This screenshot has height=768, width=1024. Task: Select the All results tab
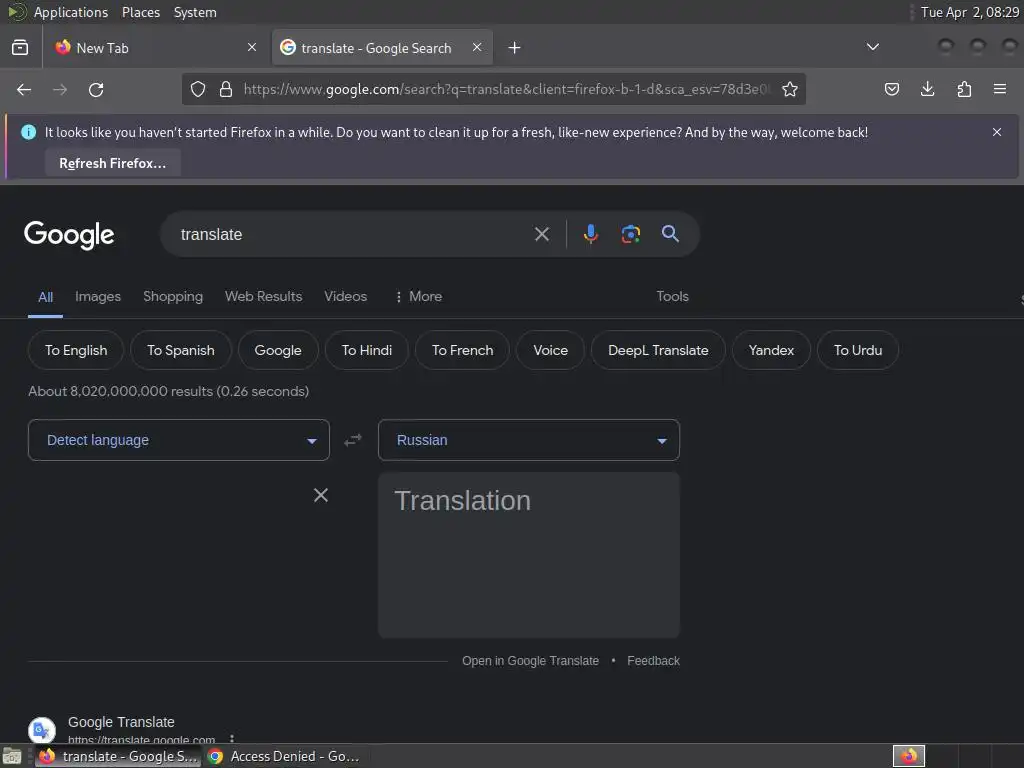[x=45, y=297]
